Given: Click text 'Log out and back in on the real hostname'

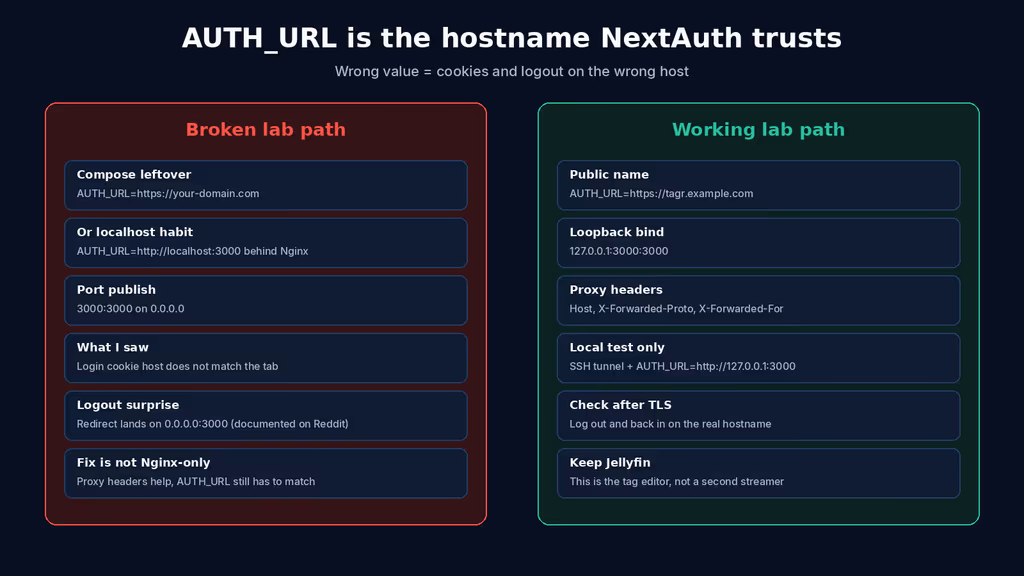Looking at the screenshot, I should 670,424.
